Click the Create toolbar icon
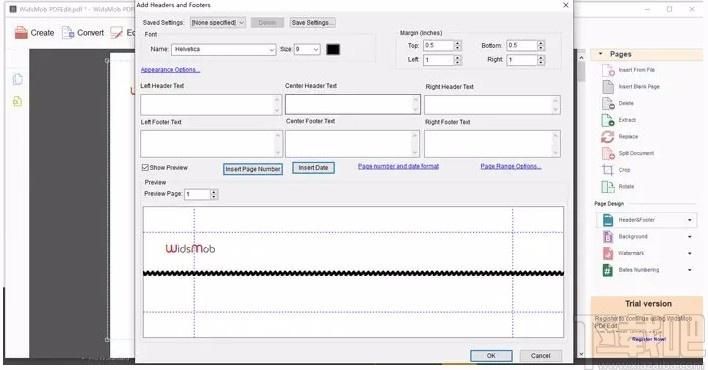 21,33
